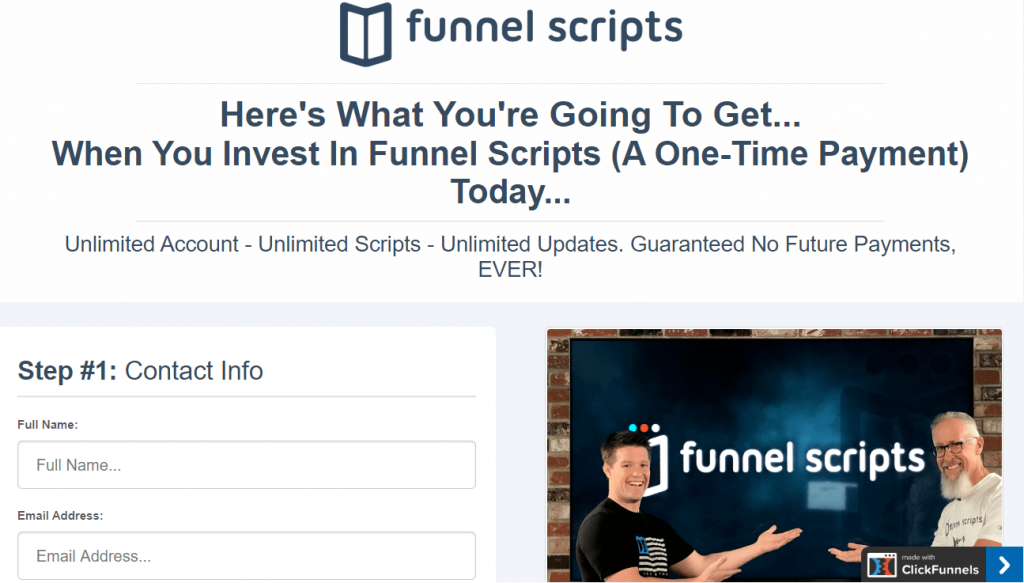Click the 'Email Address:' field label
This screenshot has width=1024, height=583.
[x=60, y=515]
